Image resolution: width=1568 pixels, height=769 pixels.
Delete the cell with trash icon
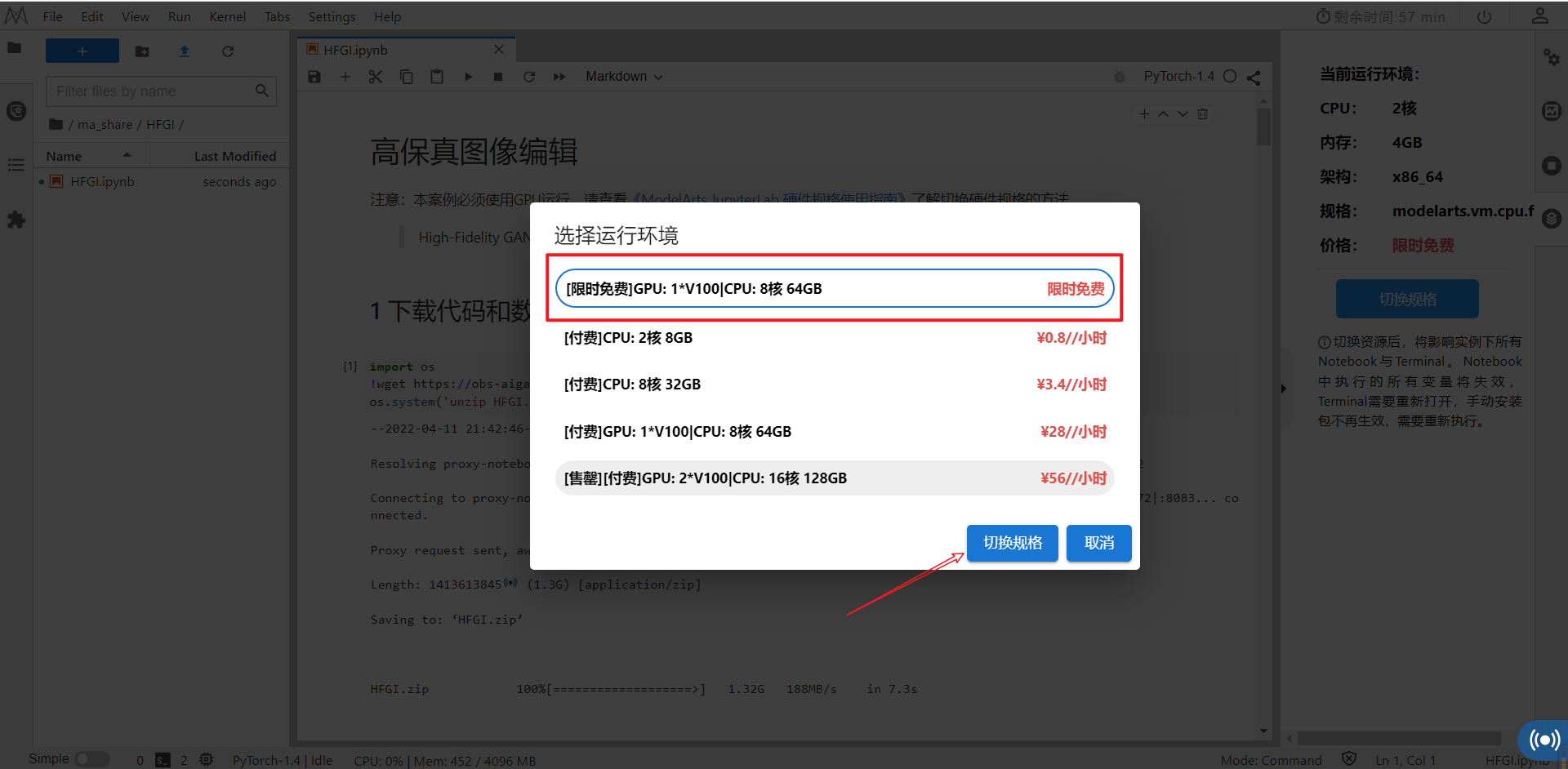[1202, 114]
